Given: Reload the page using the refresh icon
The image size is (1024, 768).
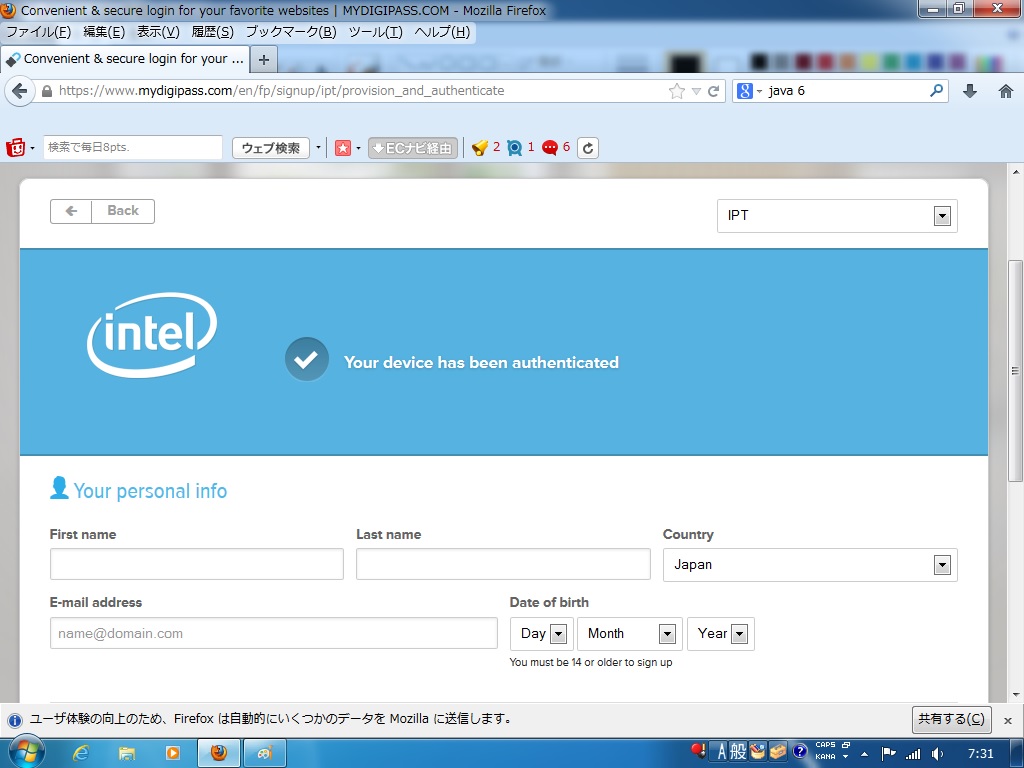Looking at the screenshot, I should coord(714,91).
